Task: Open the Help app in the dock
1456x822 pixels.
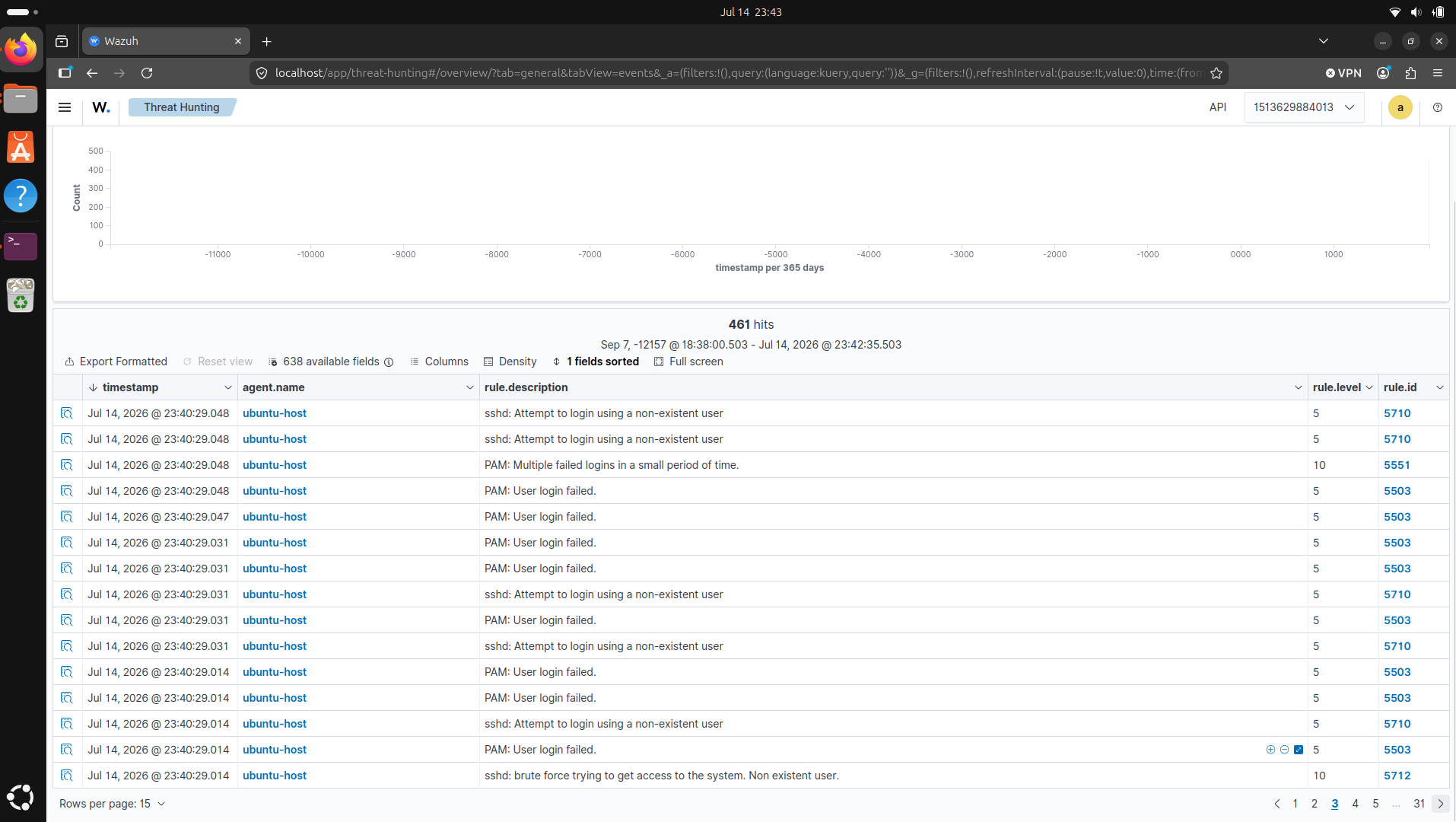Action: coord(21,196)
